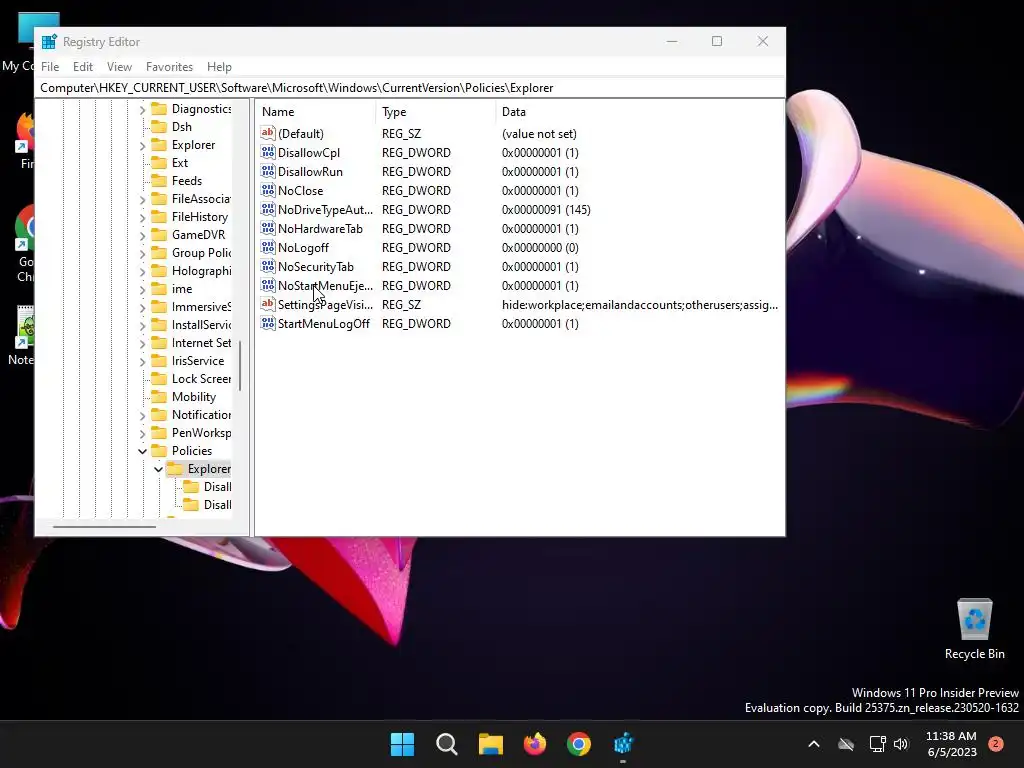Click the DisallowRun DWORD value icon
Screen dimensions: 1024x768
click(x=268, y=172)
